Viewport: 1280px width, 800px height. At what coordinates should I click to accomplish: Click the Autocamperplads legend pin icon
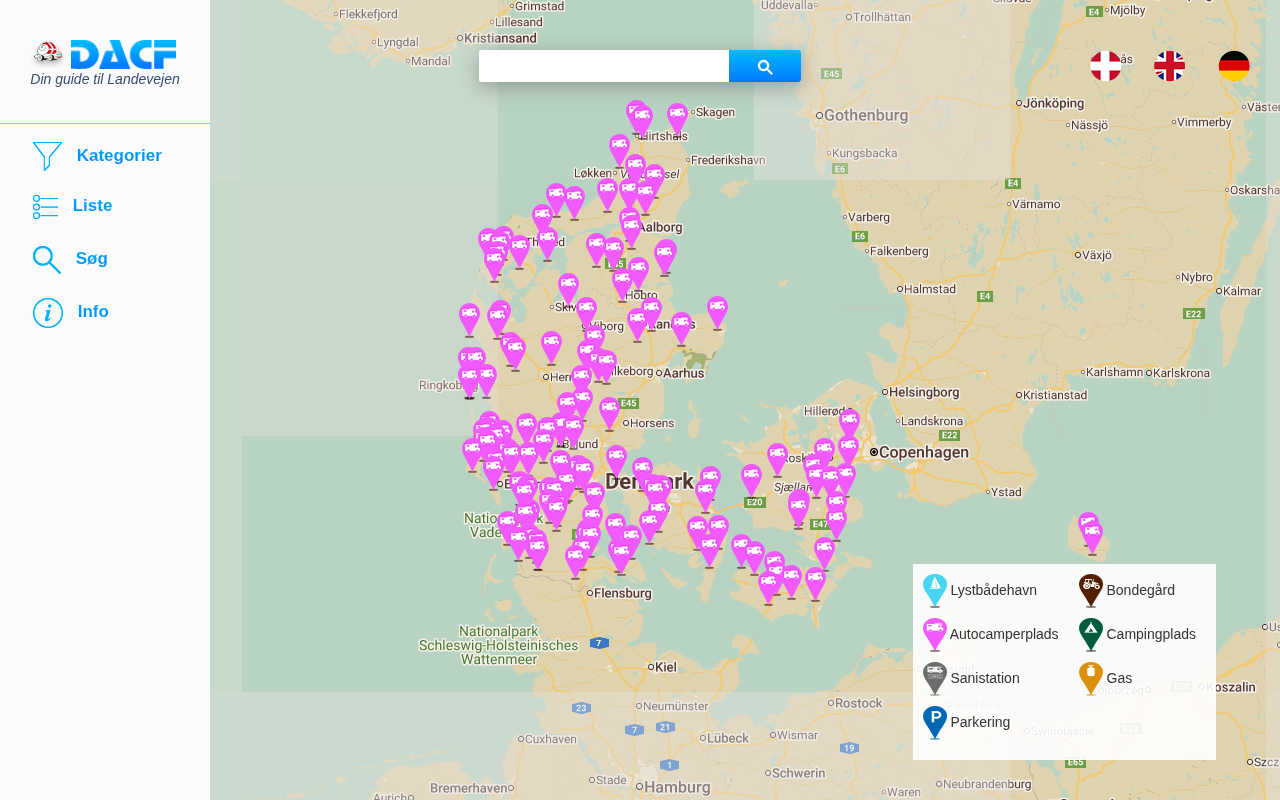click(935, 635)
